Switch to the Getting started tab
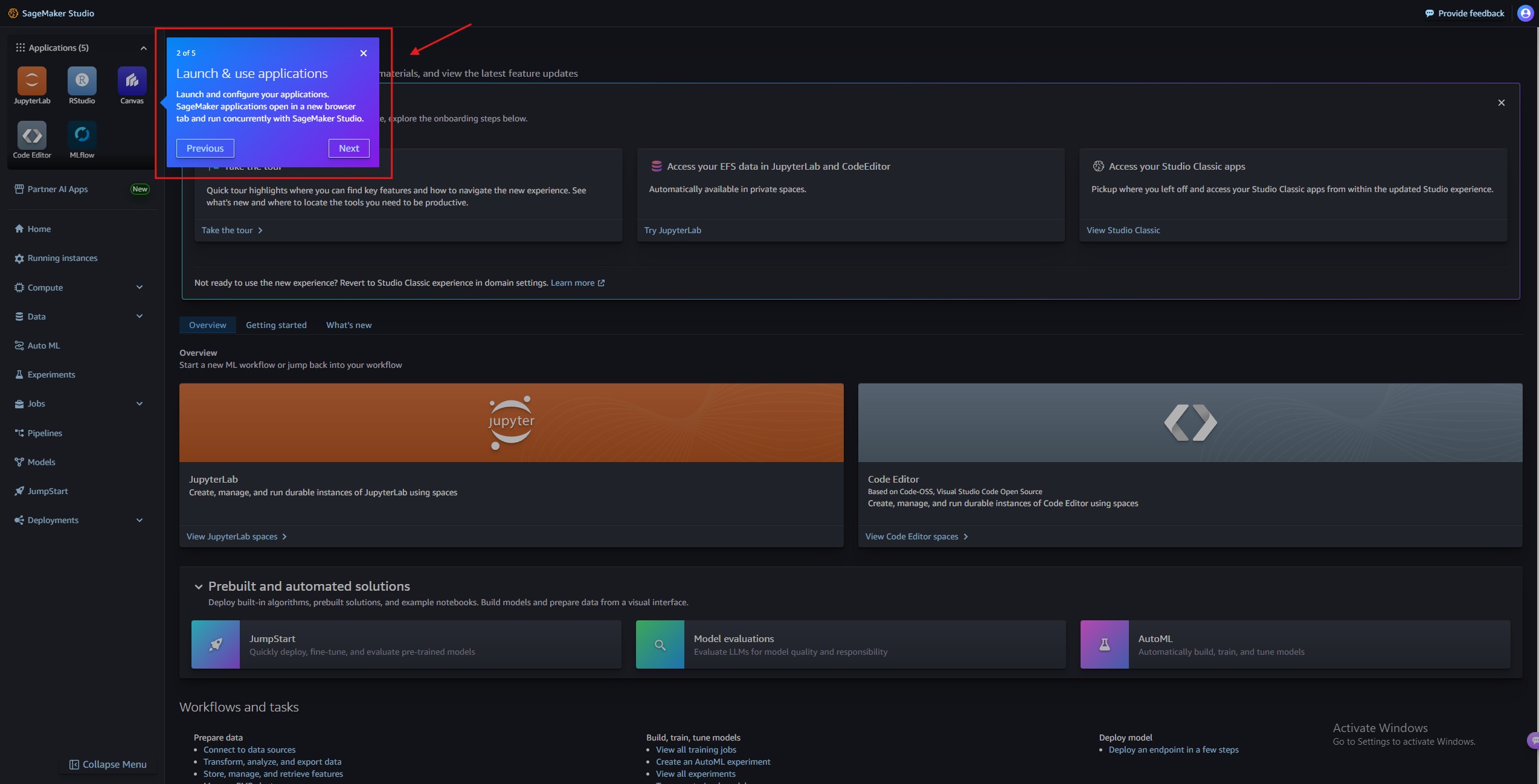Screen dimensions: 1539x784 click(x=276, y=325)
